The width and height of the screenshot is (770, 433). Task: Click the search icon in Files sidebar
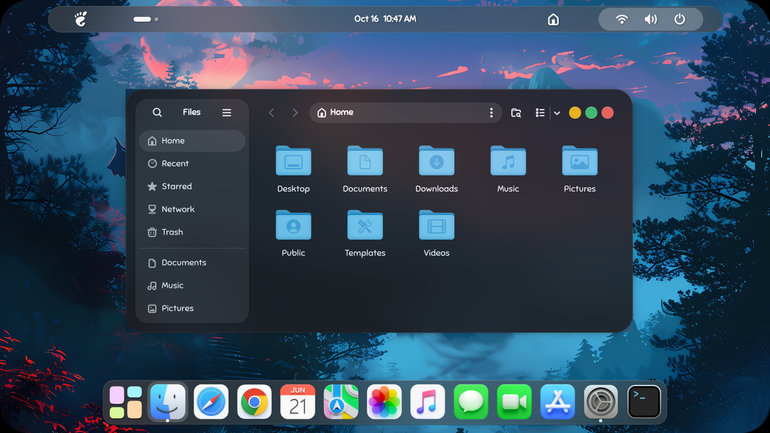point(157,112)
